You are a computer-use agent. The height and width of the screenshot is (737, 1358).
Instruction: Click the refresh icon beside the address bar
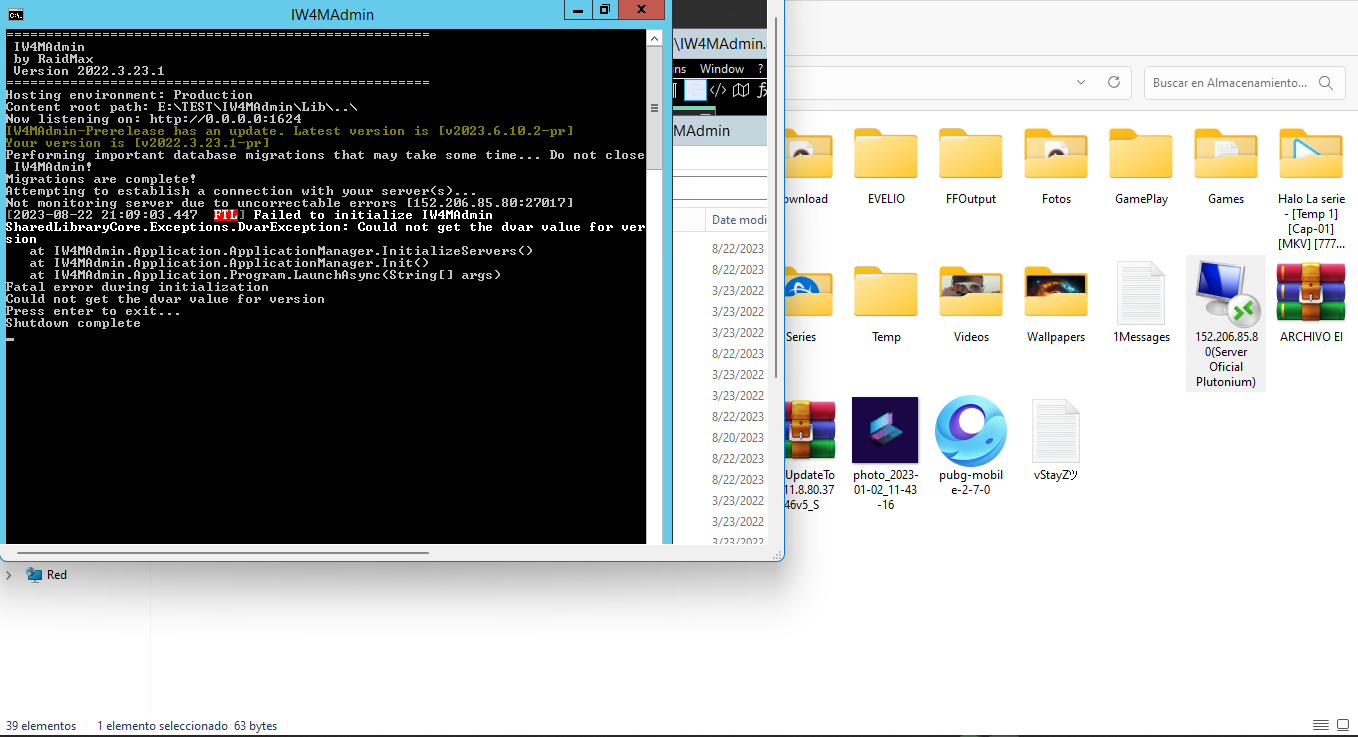1113,82
